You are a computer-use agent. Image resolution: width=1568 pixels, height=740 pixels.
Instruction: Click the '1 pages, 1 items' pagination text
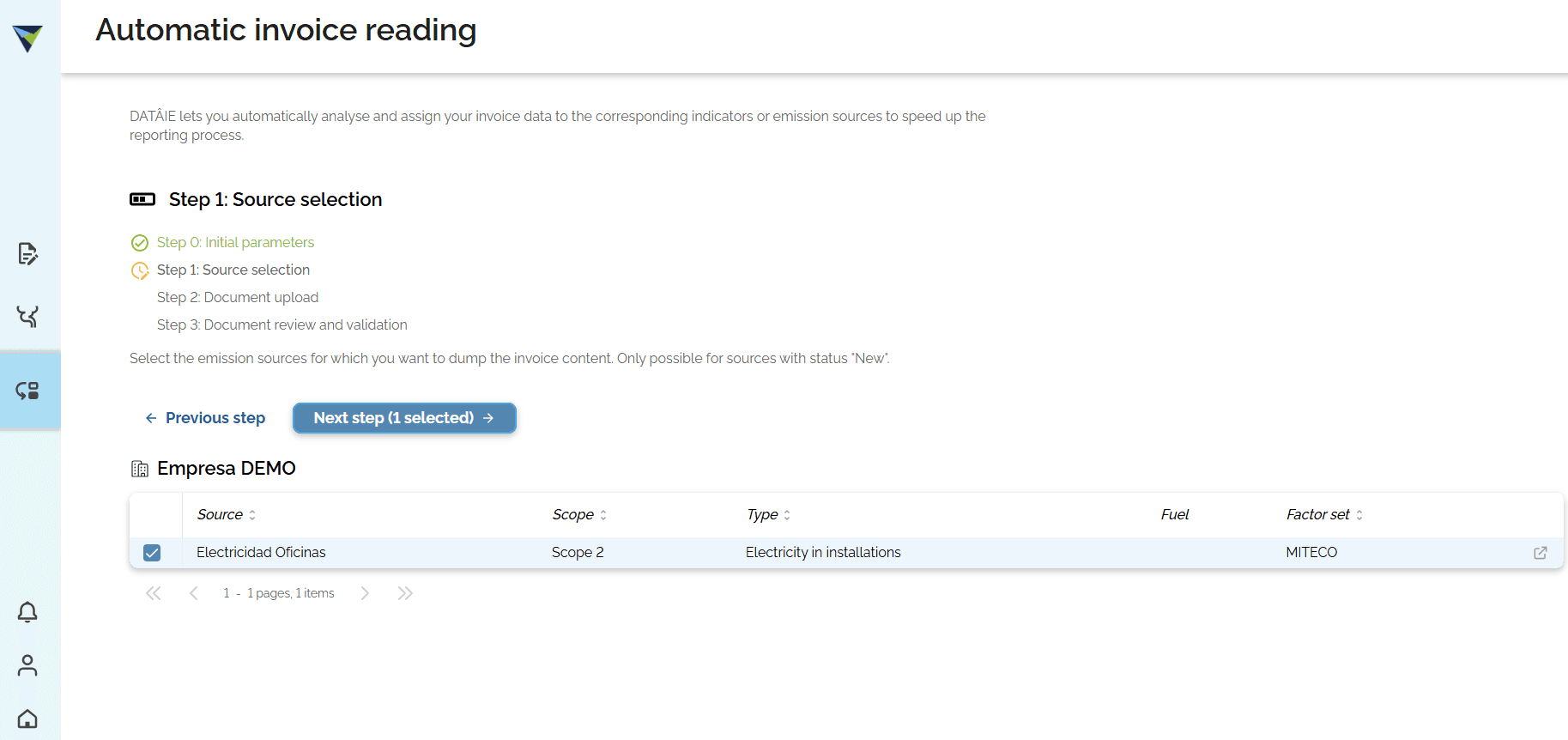pyautogui.click(x=291, y=593)
